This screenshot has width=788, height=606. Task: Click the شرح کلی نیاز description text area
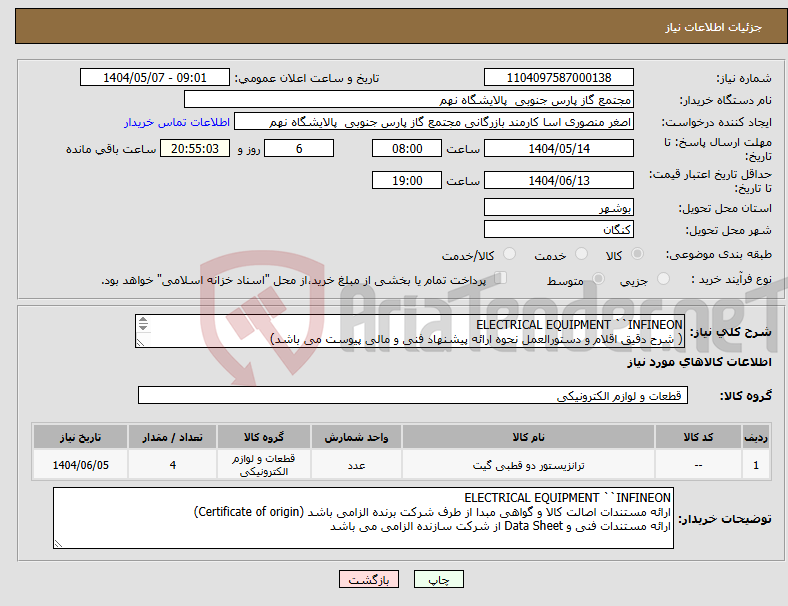[x=410, y=331]
